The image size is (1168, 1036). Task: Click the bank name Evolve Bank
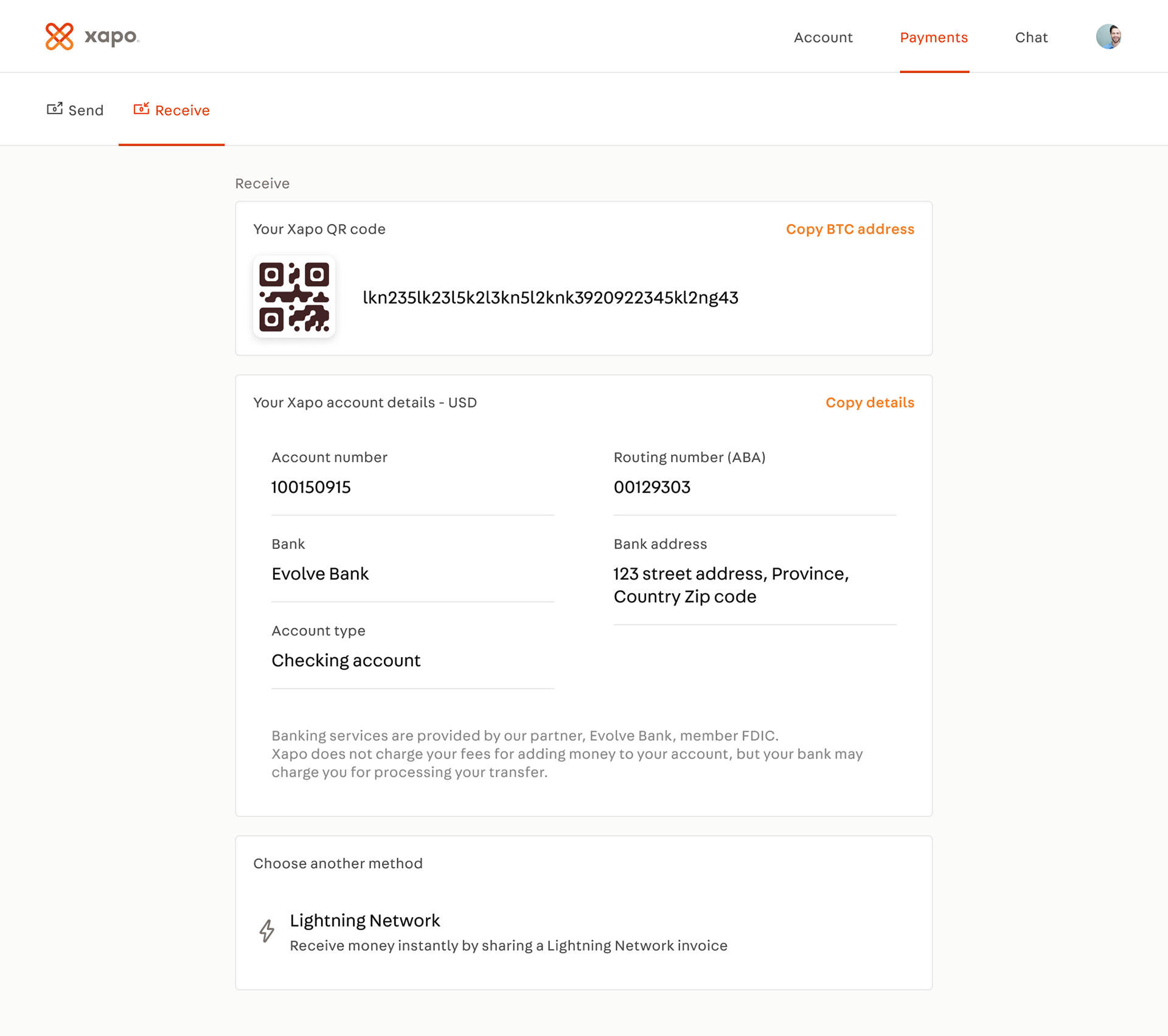320,574
